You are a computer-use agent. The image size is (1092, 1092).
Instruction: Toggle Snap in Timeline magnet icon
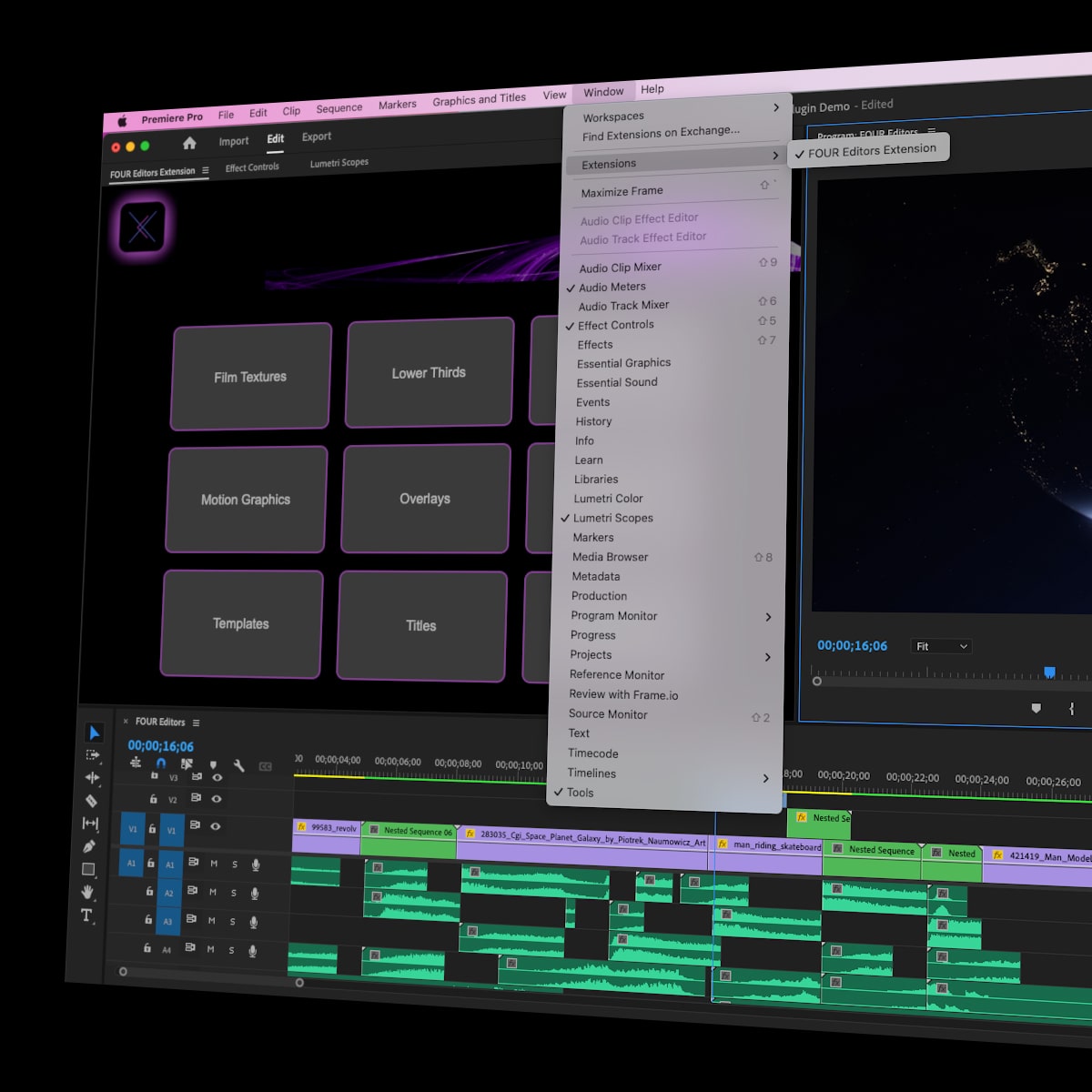(161, 763)
